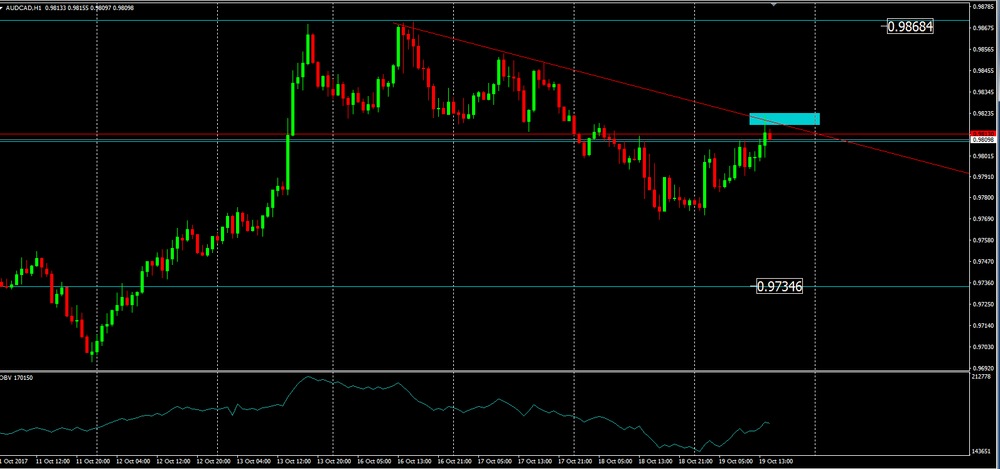
Task: Click the 11 Oct 12:00 time label
Action: 53,460
